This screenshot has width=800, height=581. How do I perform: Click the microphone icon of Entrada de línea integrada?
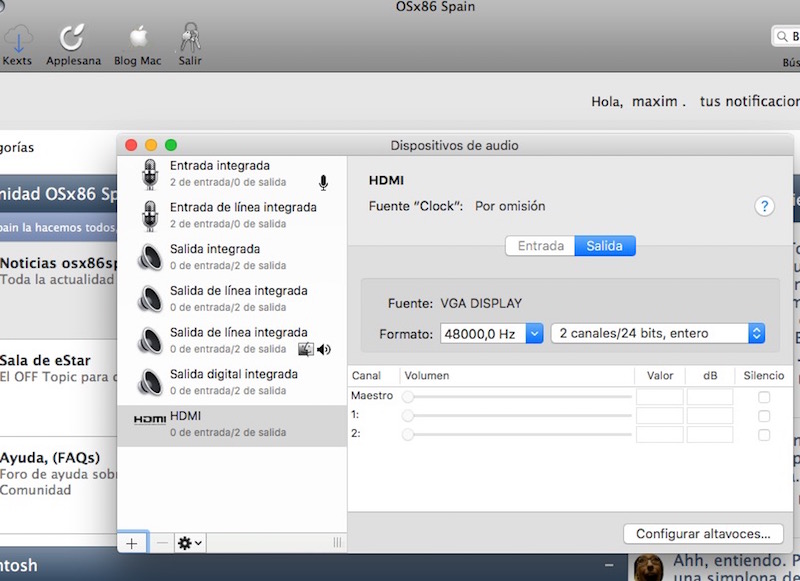coord(150,216)
